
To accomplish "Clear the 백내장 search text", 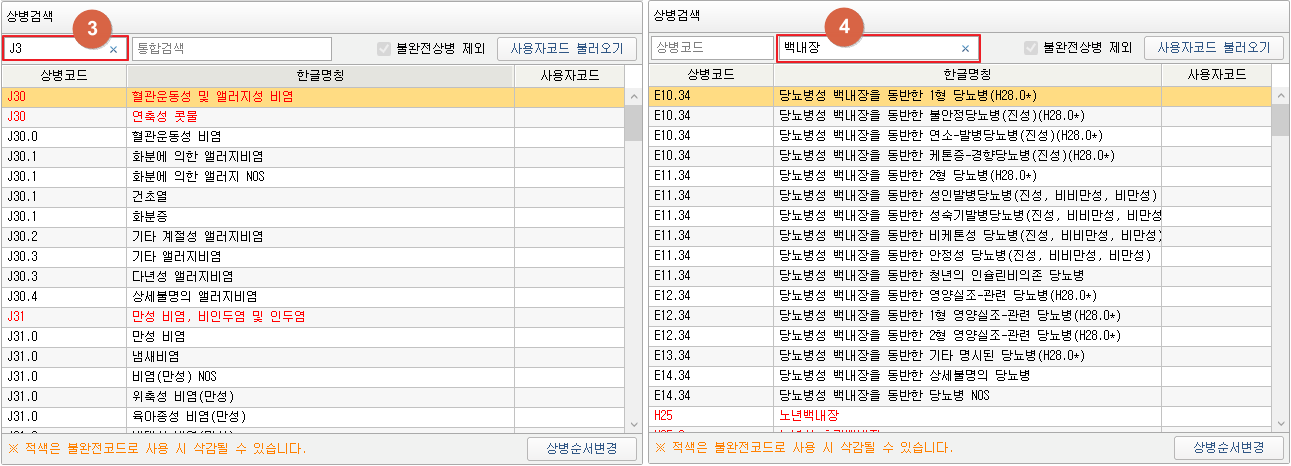I will [x=965, y=48].
